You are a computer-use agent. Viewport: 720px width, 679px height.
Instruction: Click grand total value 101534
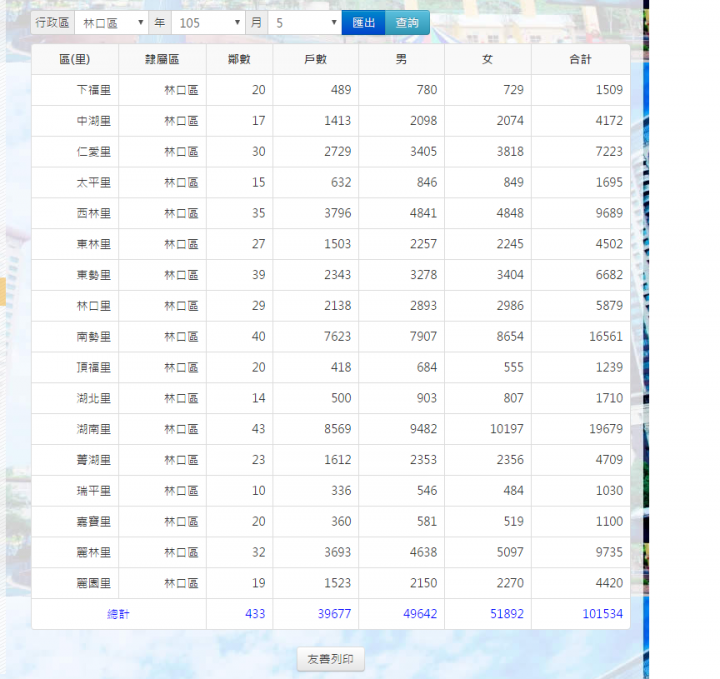click(602, 614)
